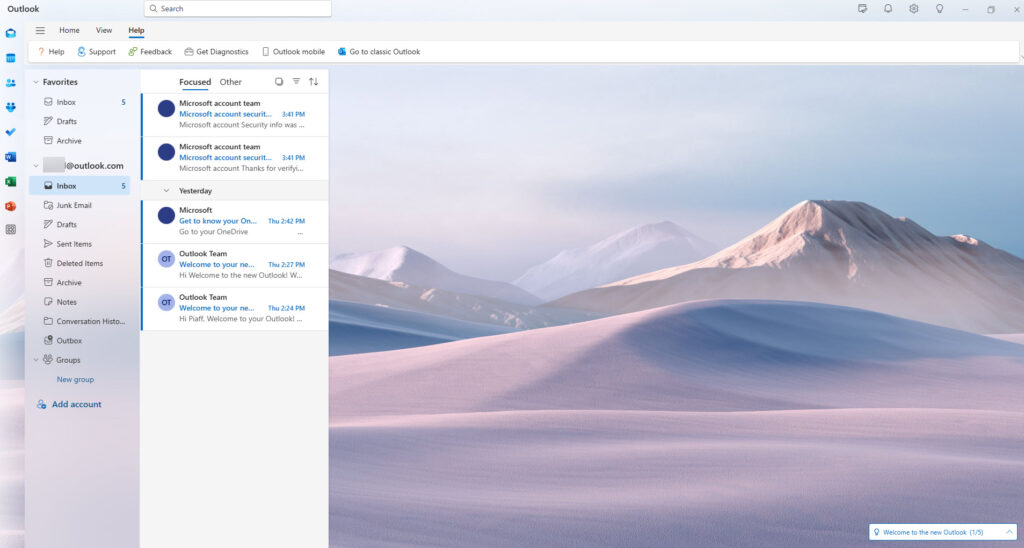Open the account's Archive folder
Image resolution: width=1024 pixels, height=548 pixels.
point(80,283)
